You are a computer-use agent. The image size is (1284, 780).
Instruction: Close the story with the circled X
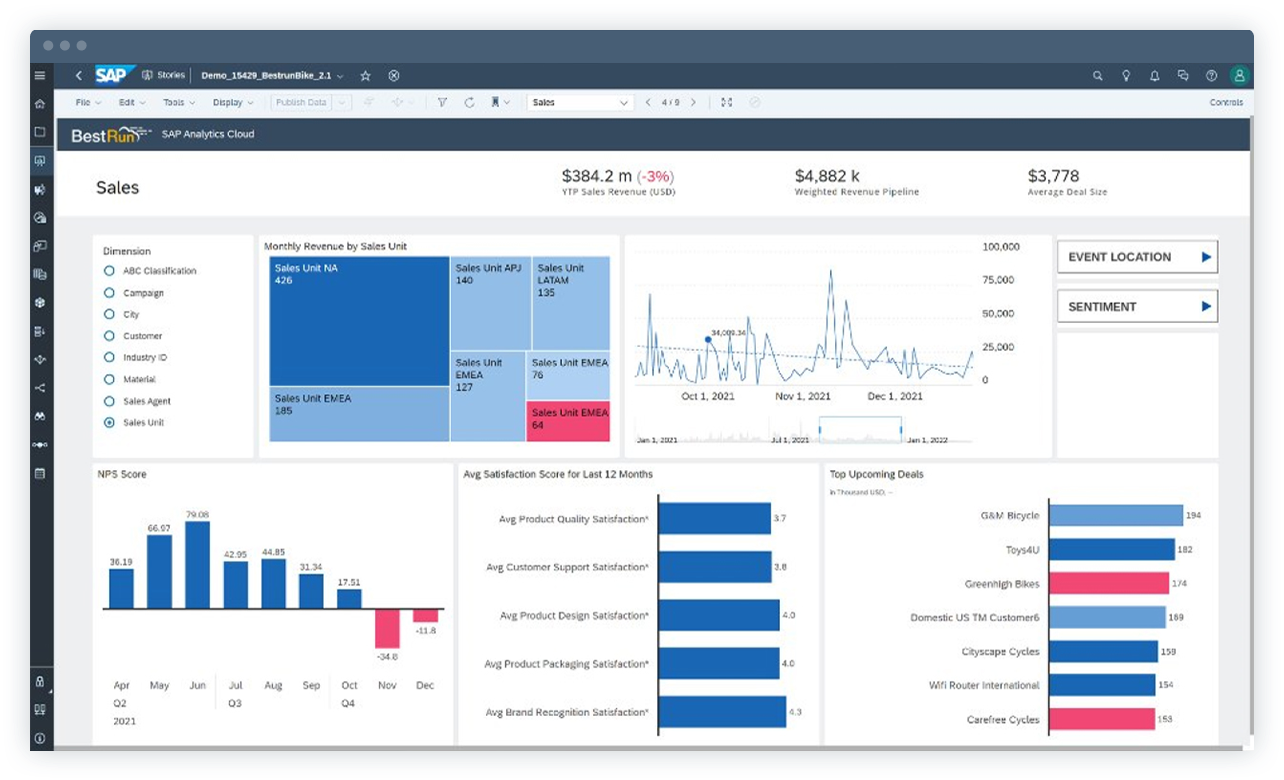click(394, 75)
